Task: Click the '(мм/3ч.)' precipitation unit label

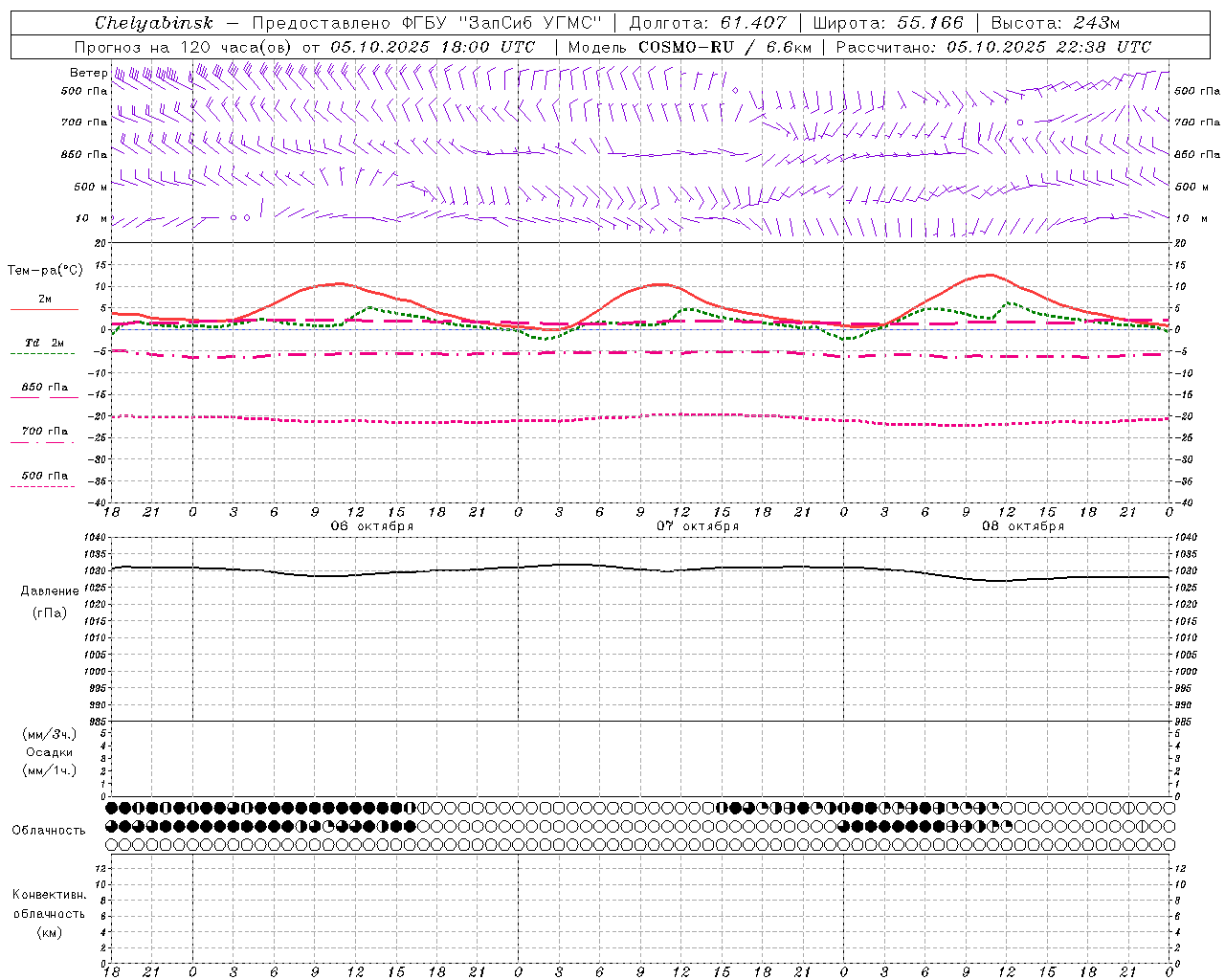Action: 50,734
